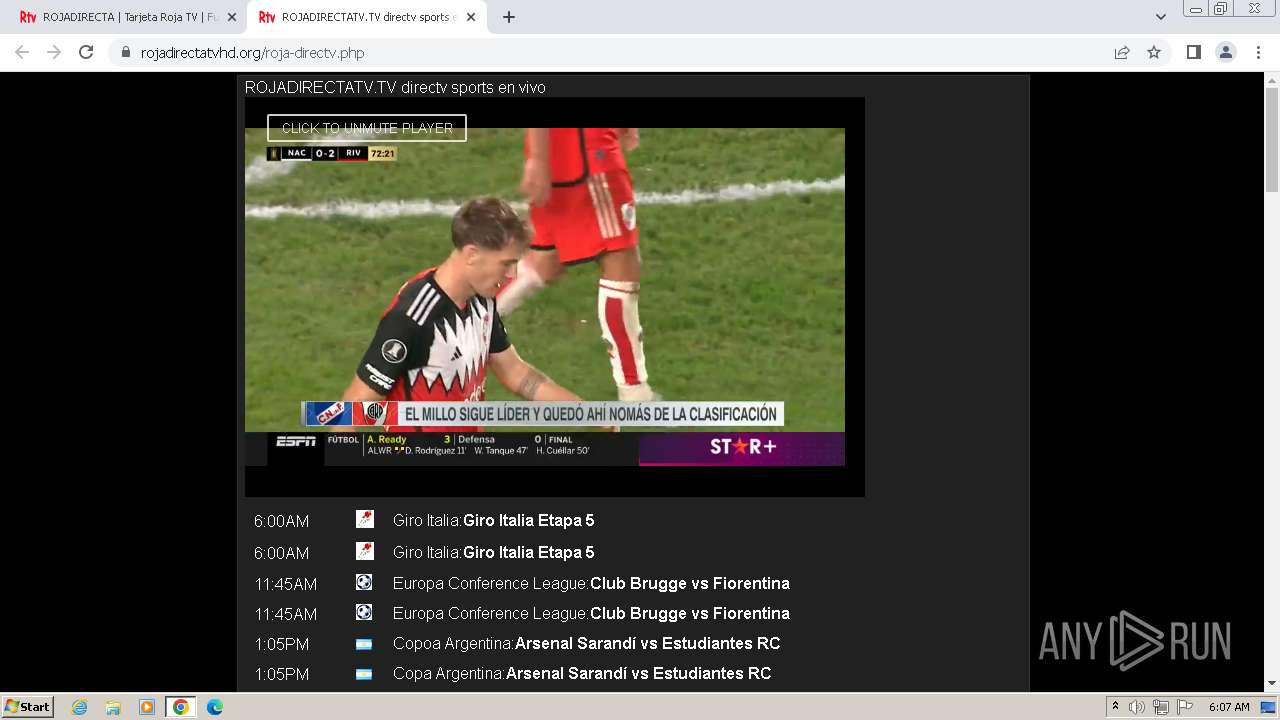This screenshot has width=1280, height=720.
Task: Expand the tab search dropdown
Action: point(1161,17)
